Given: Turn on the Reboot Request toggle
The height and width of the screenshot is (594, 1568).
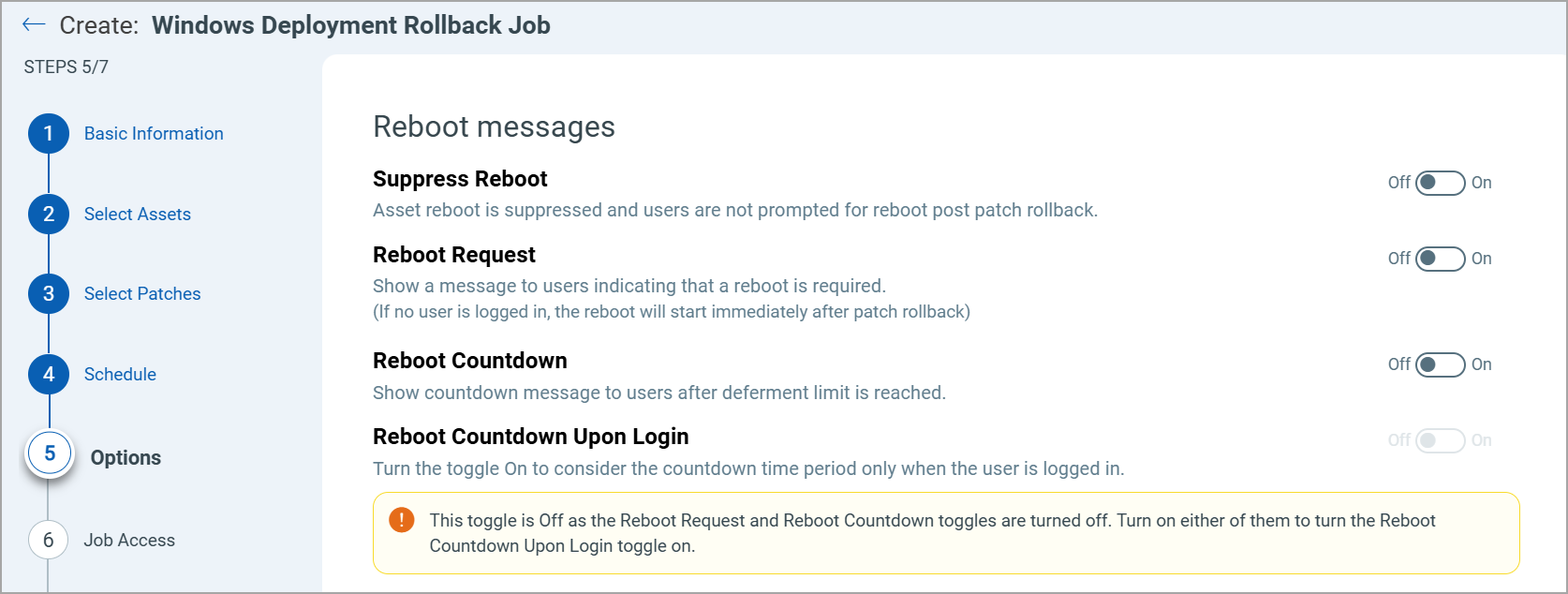Looking at the screenshot, I should (1440, 259).
